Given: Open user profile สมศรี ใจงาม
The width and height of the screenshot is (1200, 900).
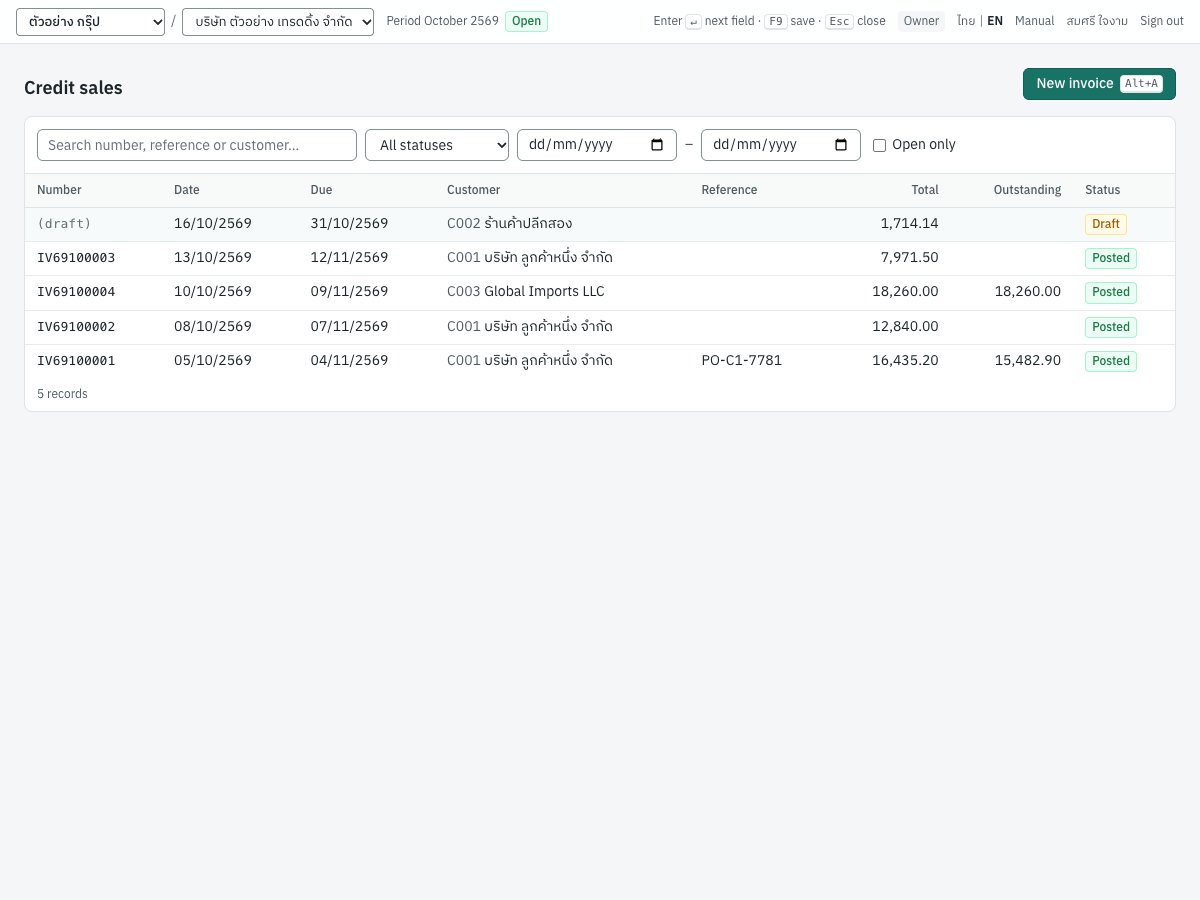Looking at the screenshot, I should (1097, 21).
